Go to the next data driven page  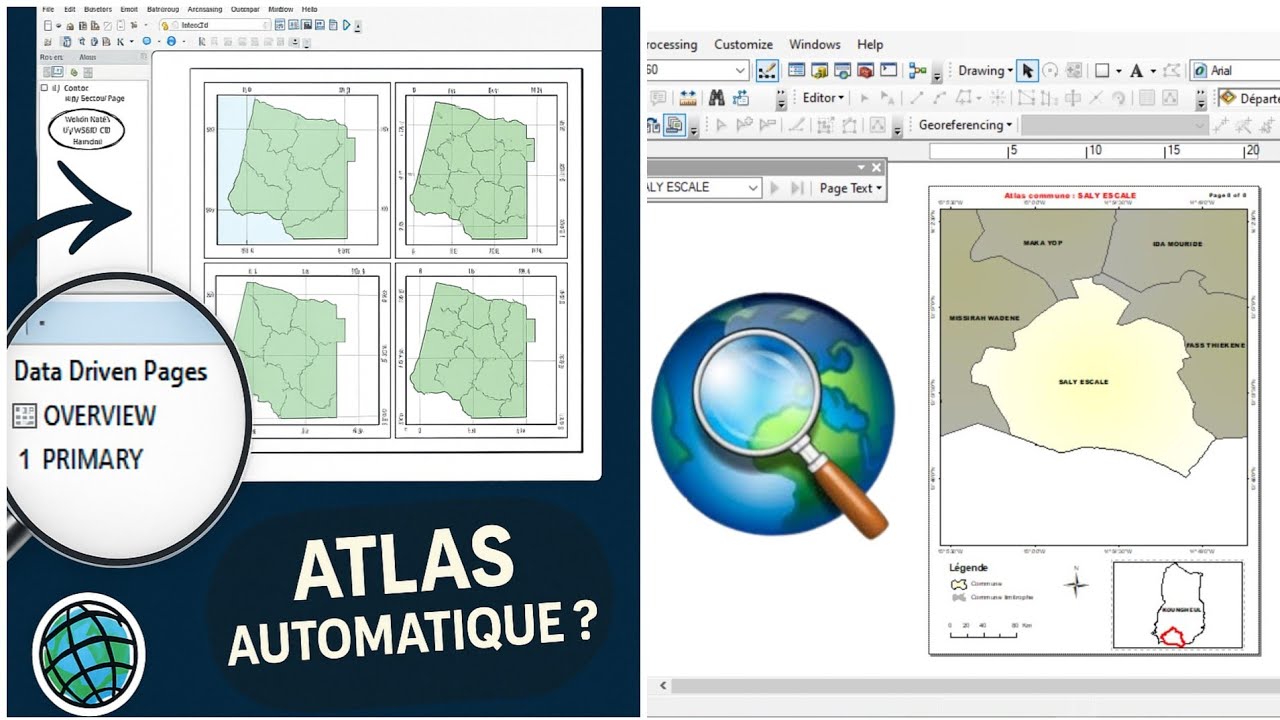pos(774,188)
